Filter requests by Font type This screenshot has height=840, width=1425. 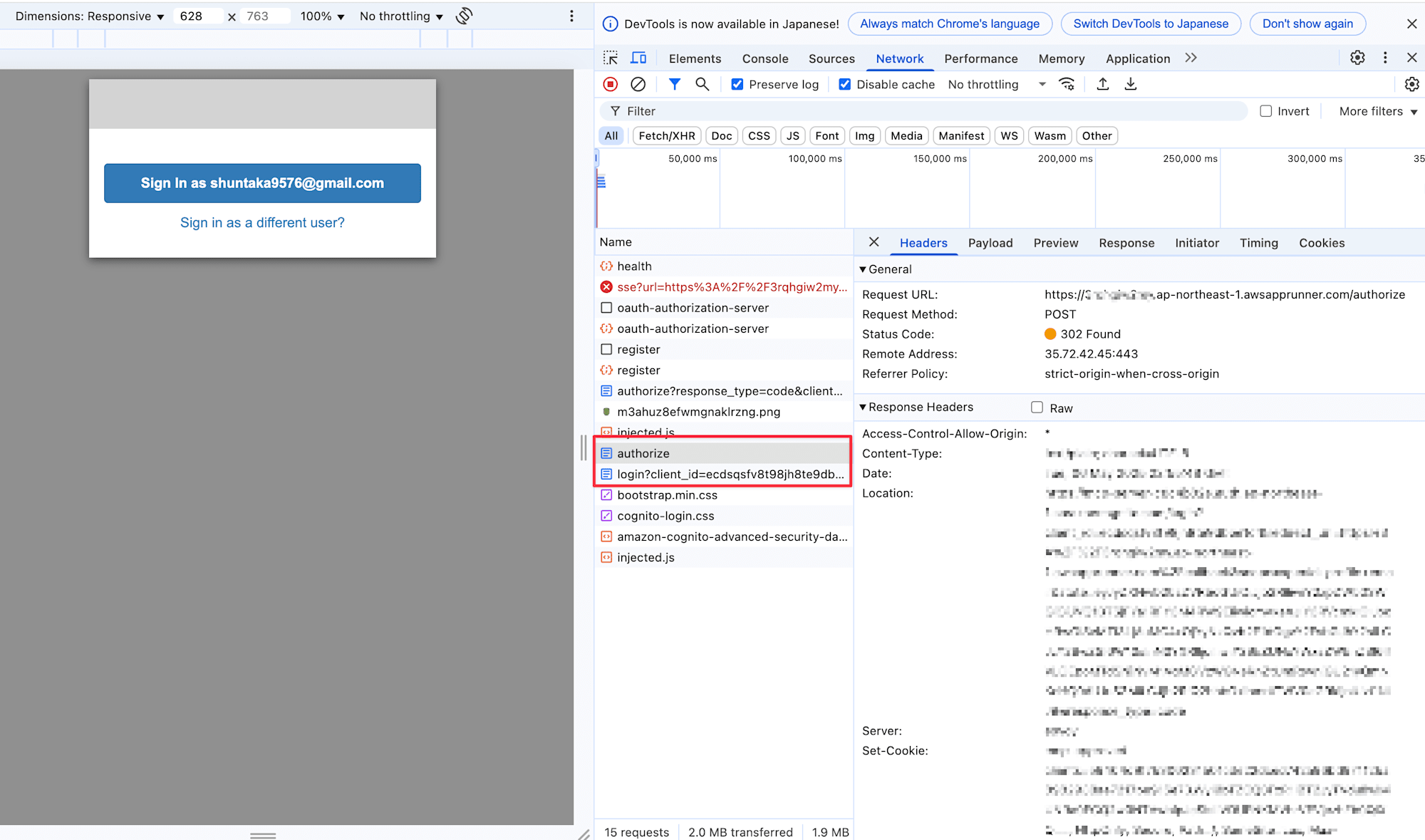(827, 135)
